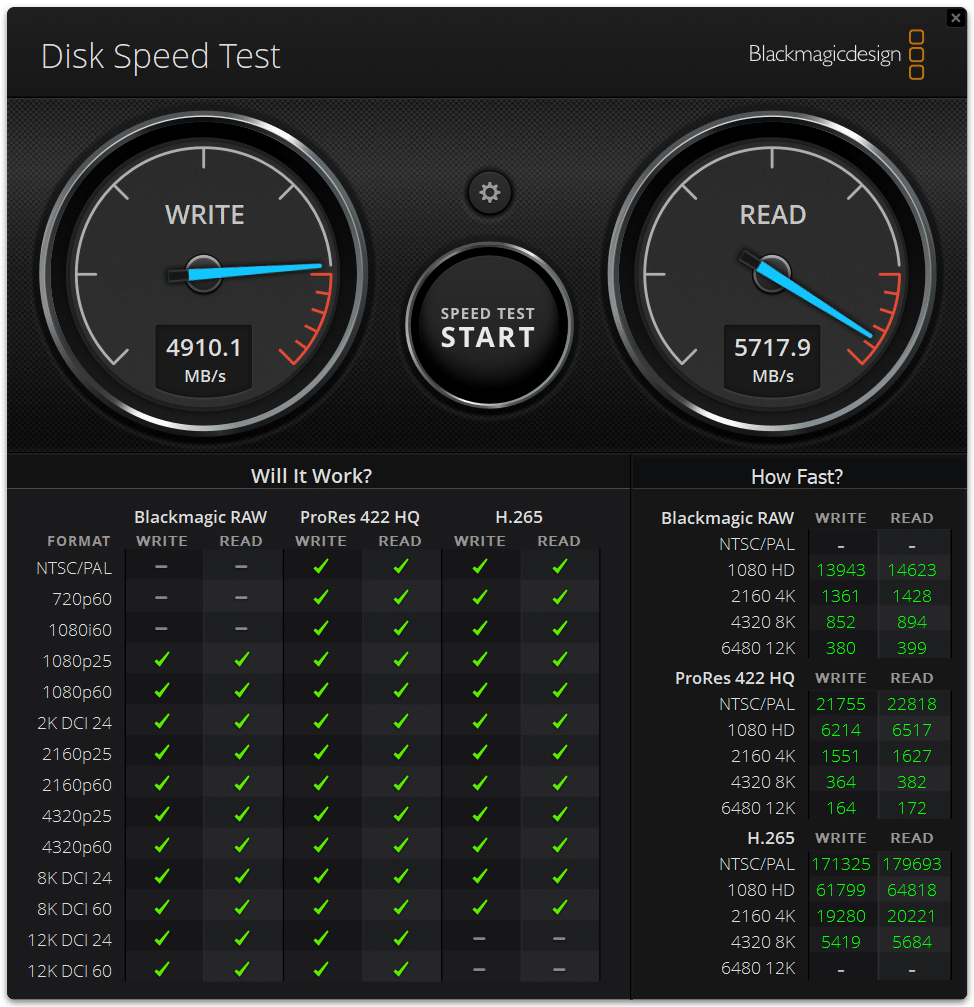The width and height of the screenshot is (974, 1007).
Task: Click the Blackmagic RAW read dash for 720p60
Action: [241, 598]
